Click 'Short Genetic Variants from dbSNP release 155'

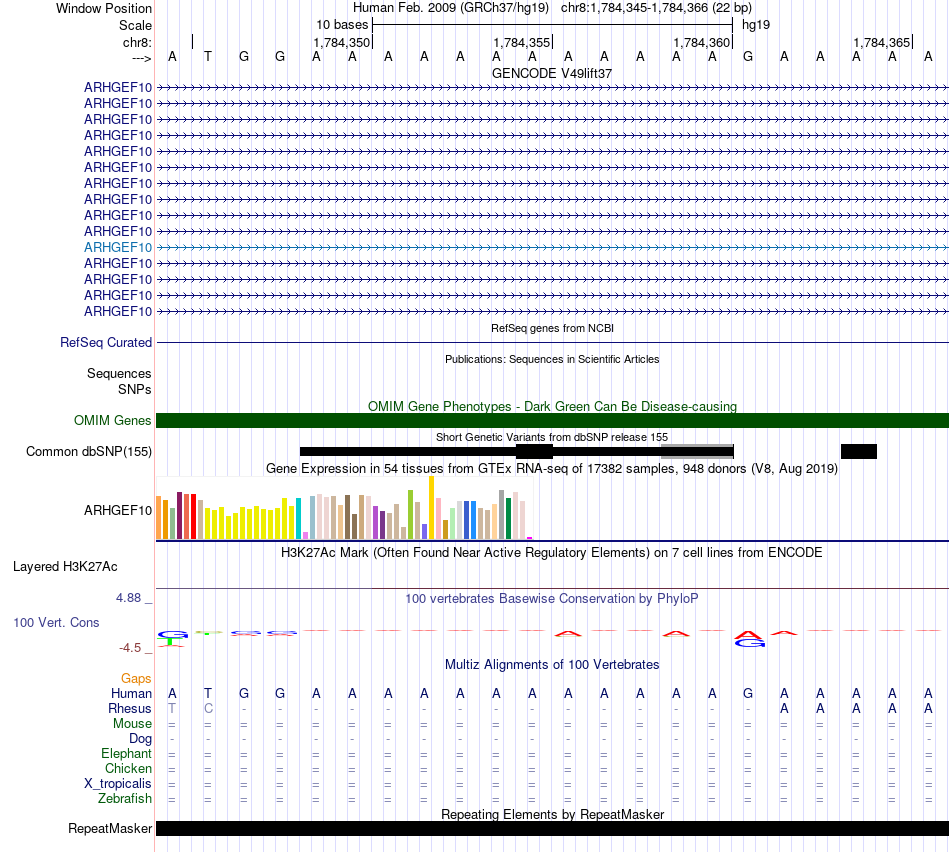(552, 437)
